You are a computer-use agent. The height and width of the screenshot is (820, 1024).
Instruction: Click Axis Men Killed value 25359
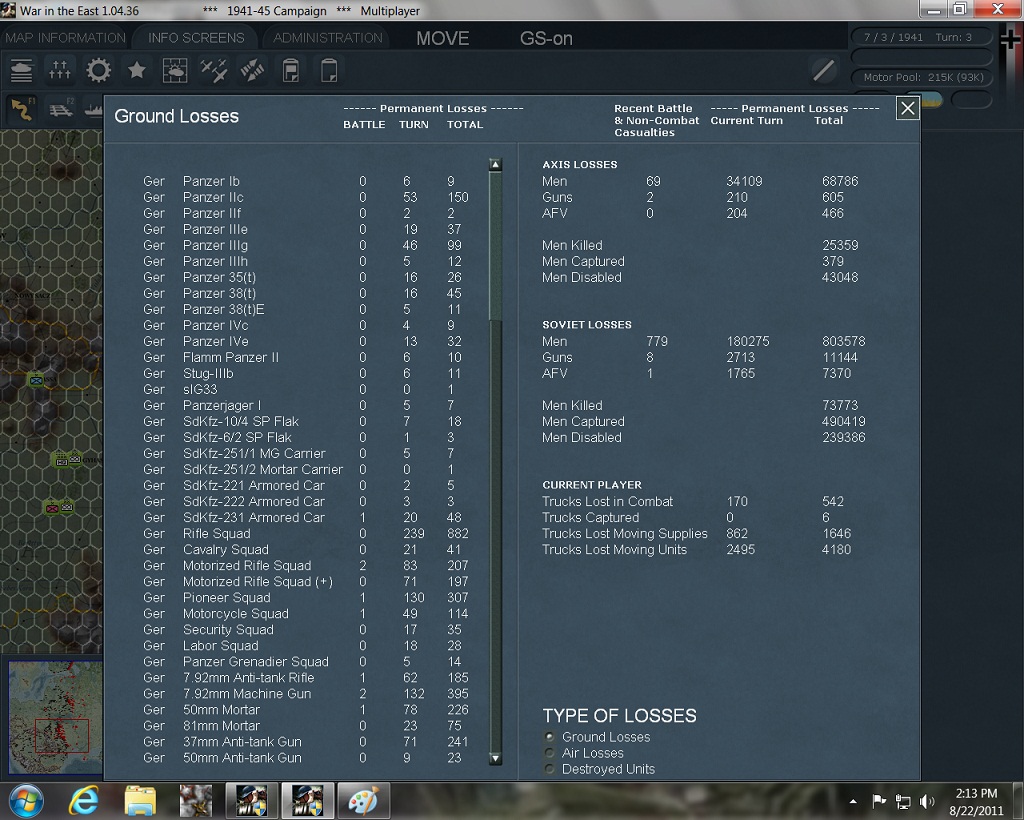coord(840,245)
